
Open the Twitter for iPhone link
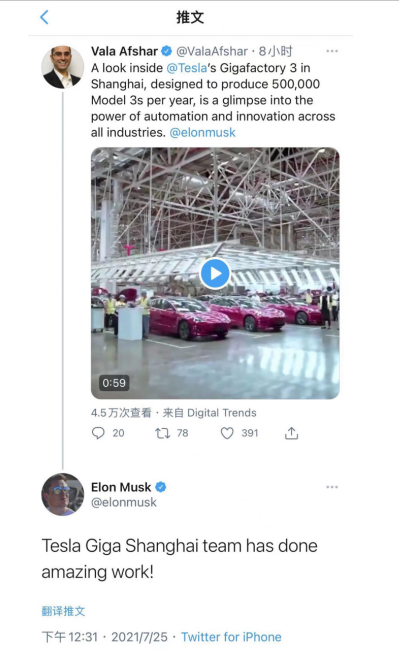pos(231,637)
